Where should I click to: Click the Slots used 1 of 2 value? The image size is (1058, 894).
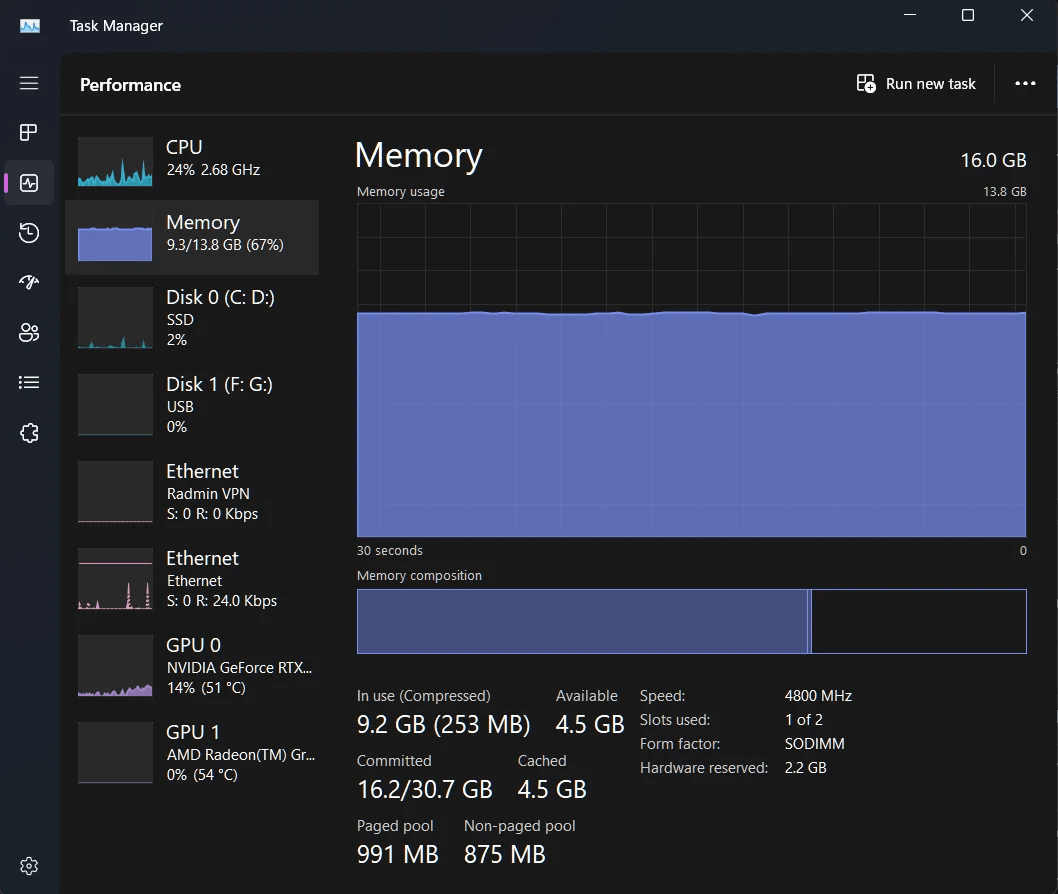pos(804,720)
